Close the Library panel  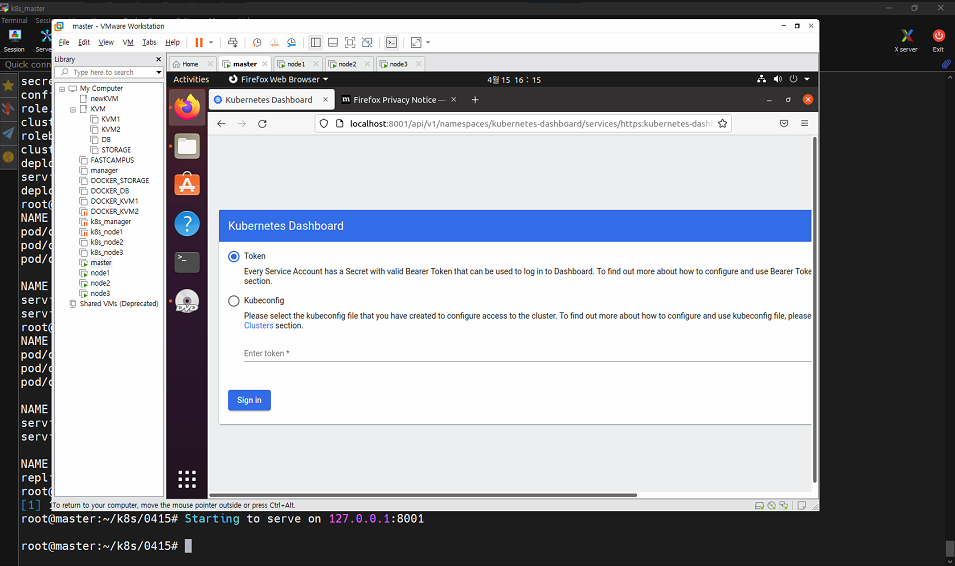point(158,59)
